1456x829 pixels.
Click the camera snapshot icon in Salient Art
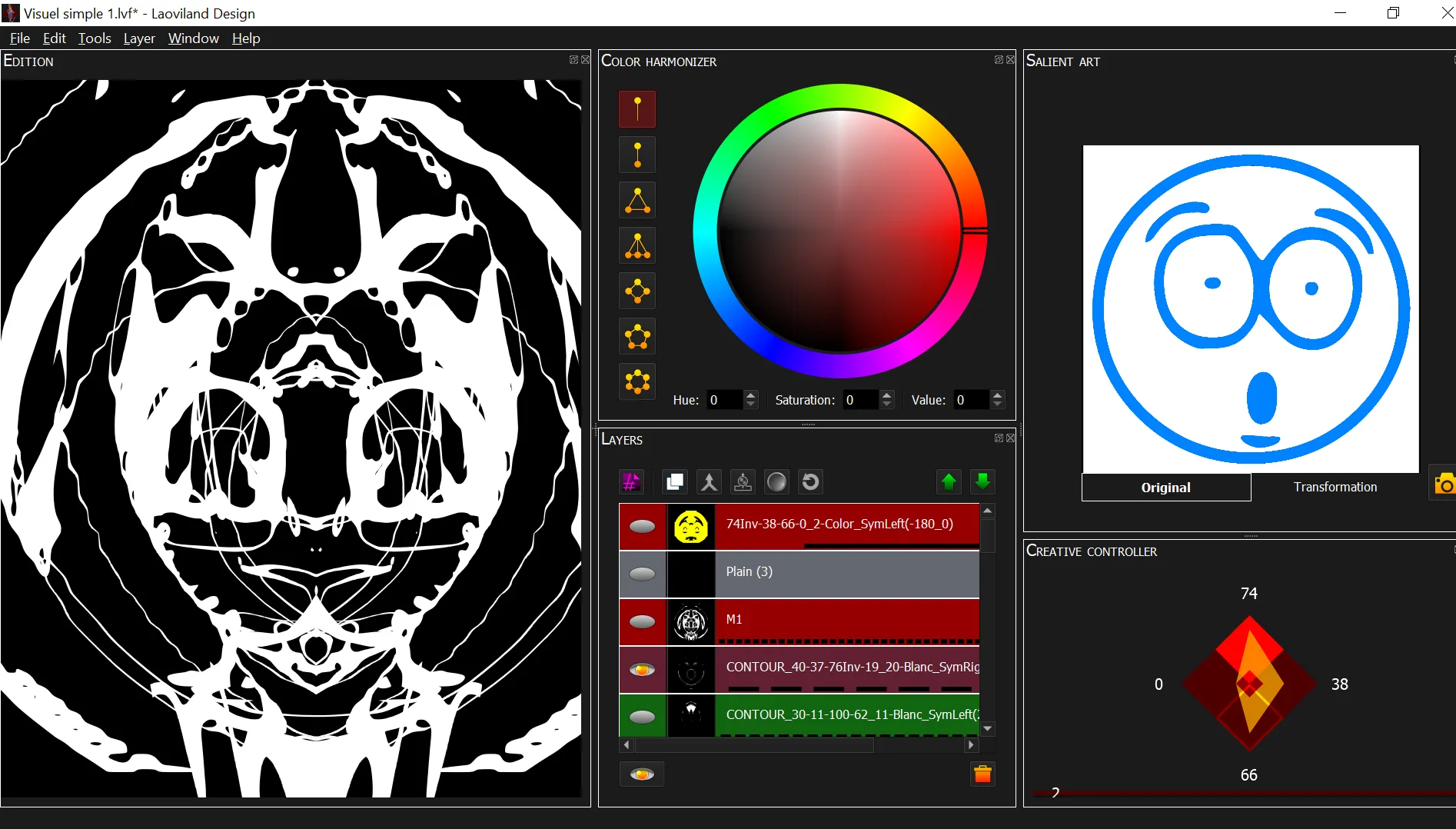pos(1444,484)
